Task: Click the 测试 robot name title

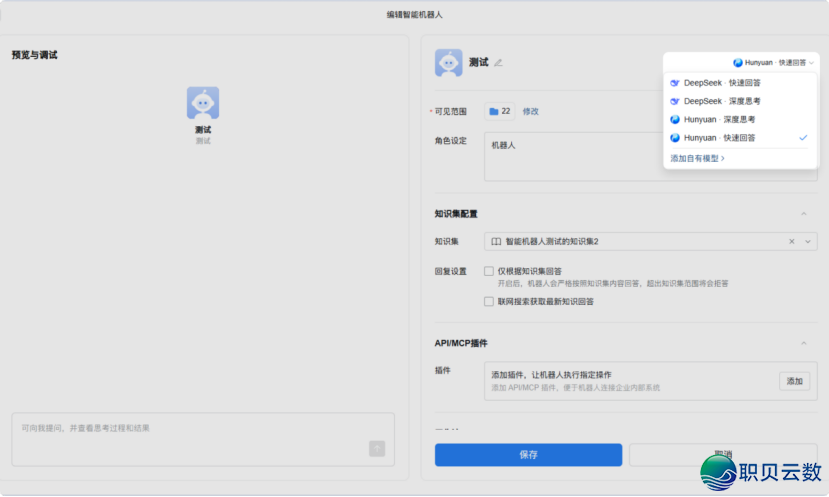Action: click(x=478, y=62)
